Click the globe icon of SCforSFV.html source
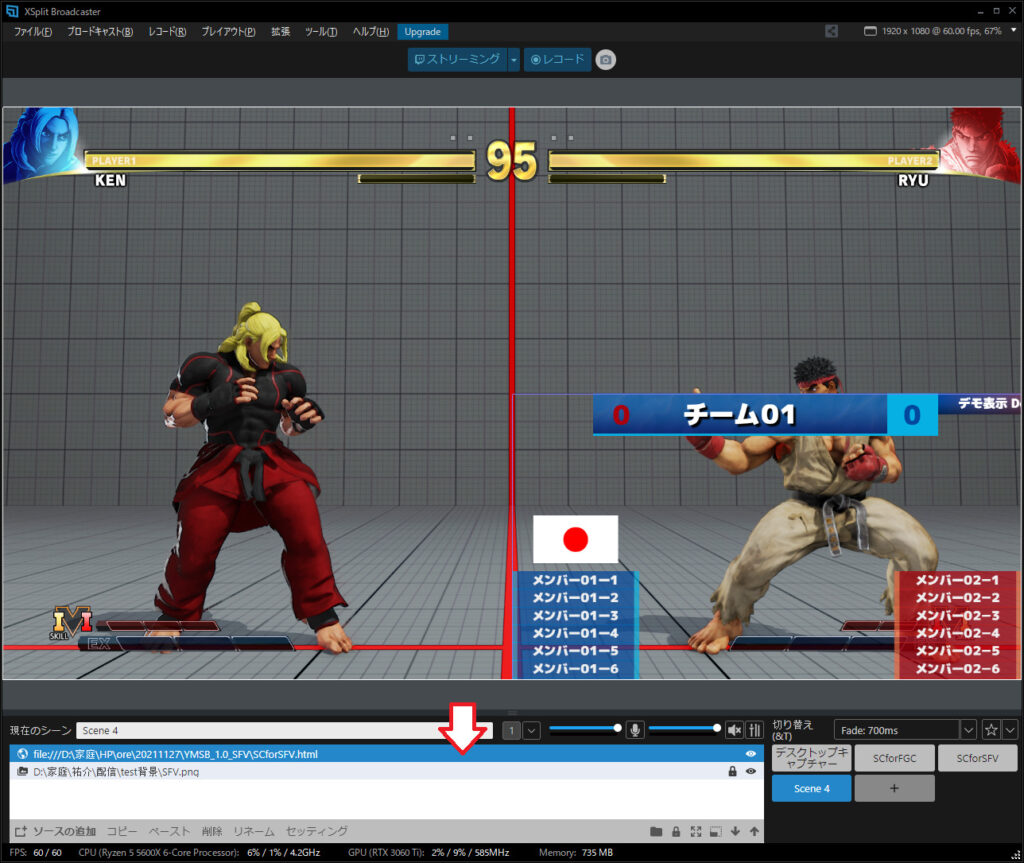 pyautogui.click(x=22, y=753)
